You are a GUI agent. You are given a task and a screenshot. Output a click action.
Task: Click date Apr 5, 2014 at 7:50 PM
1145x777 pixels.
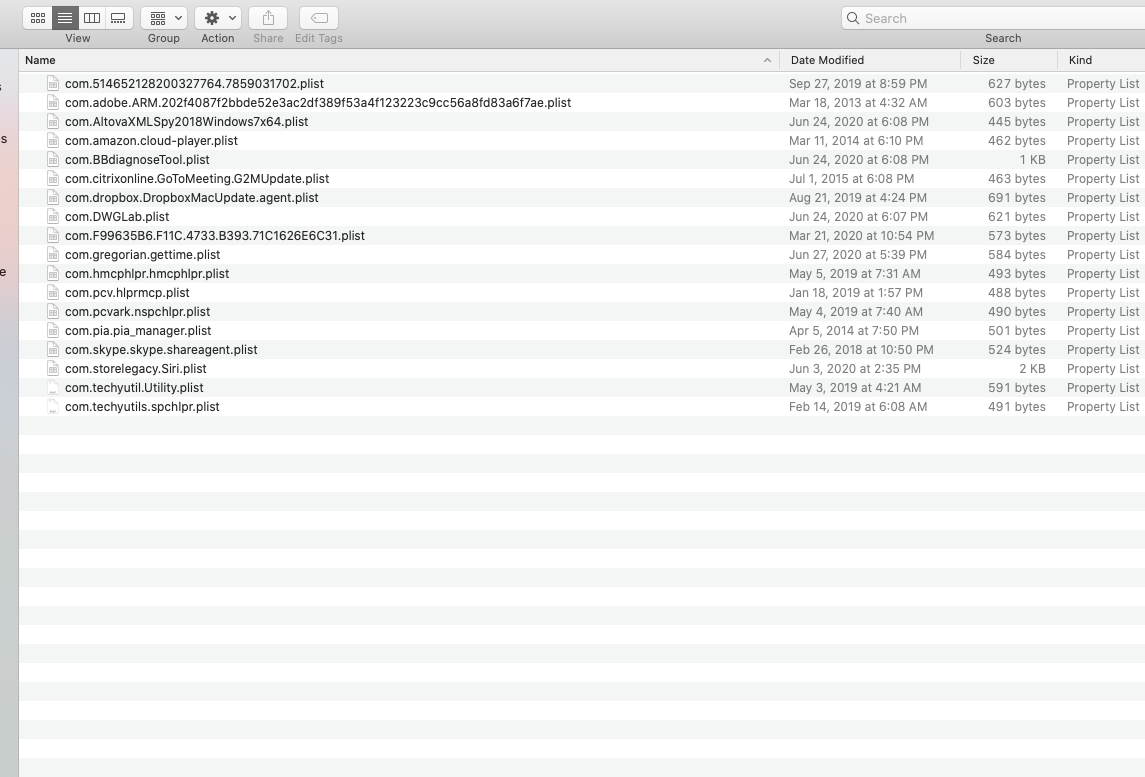coord(854,330)
